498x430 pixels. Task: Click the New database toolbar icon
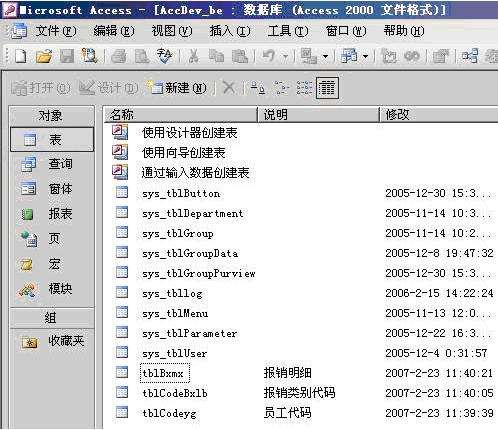(21, 56)
